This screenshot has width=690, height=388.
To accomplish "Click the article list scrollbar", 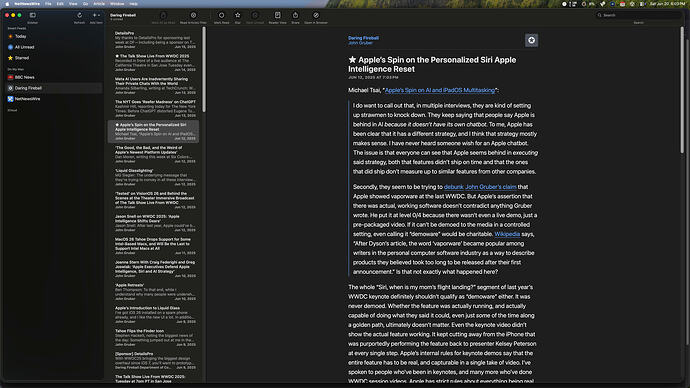I will [x=204, y=69].
